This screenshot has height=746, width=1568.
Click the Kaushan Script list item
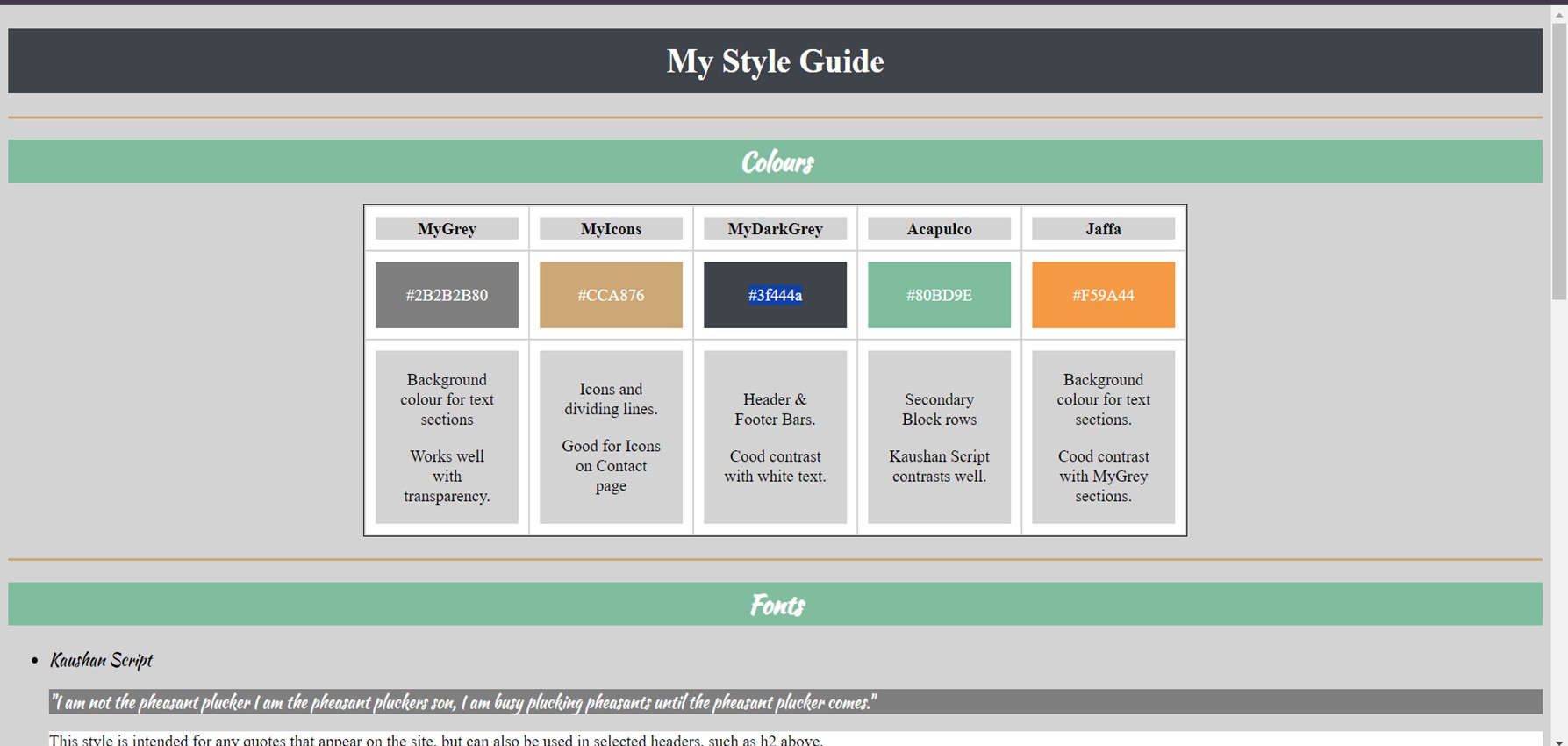coord(101,660)
